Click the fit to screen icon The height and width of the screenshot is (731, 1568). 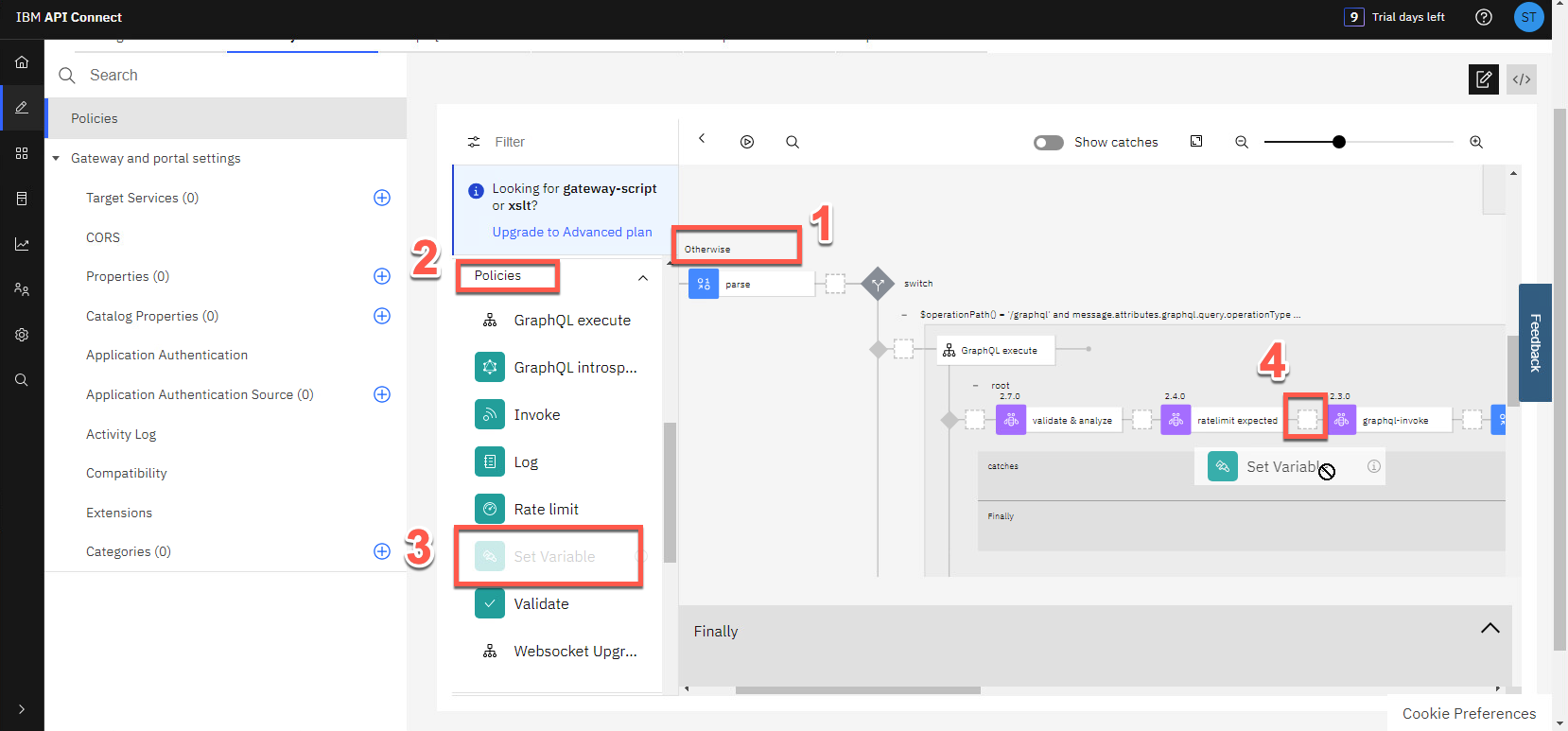point(1196,142)
